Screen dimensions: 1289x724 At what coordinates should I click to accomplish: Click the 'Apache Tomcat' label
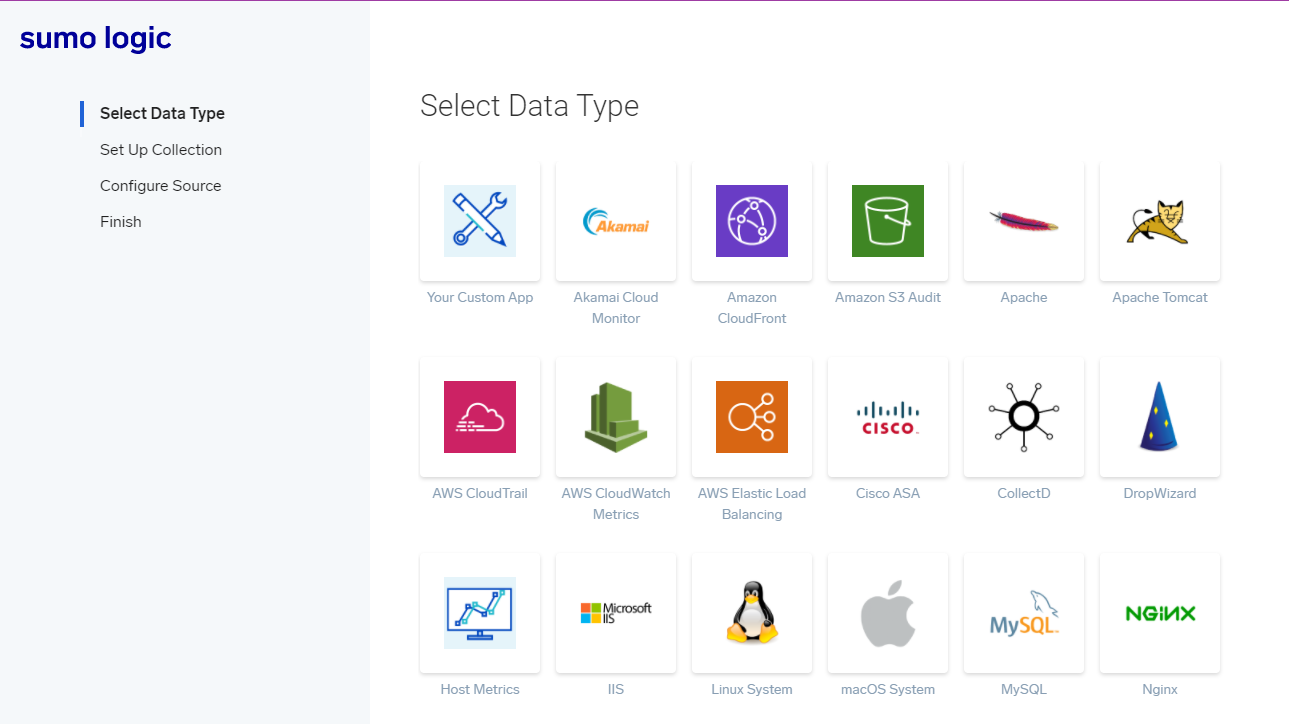tap(1160, 297)
